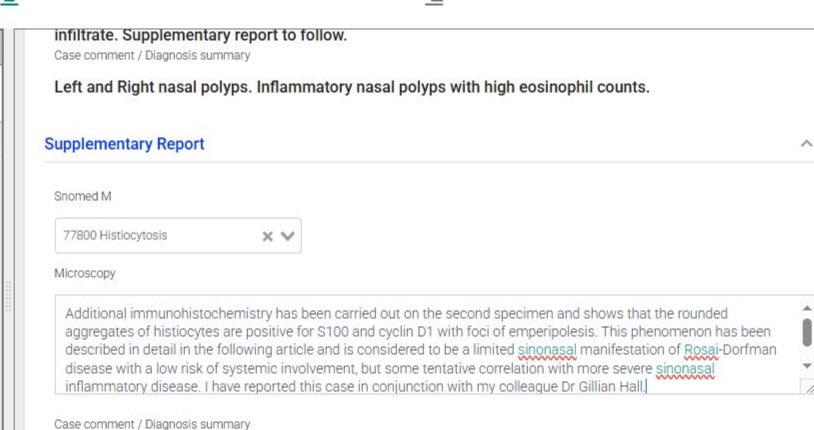This screenshot has width=814, height=430.
Task: Click the Microscopy field label
Action: pyautogui.click(x=85, y=273)
